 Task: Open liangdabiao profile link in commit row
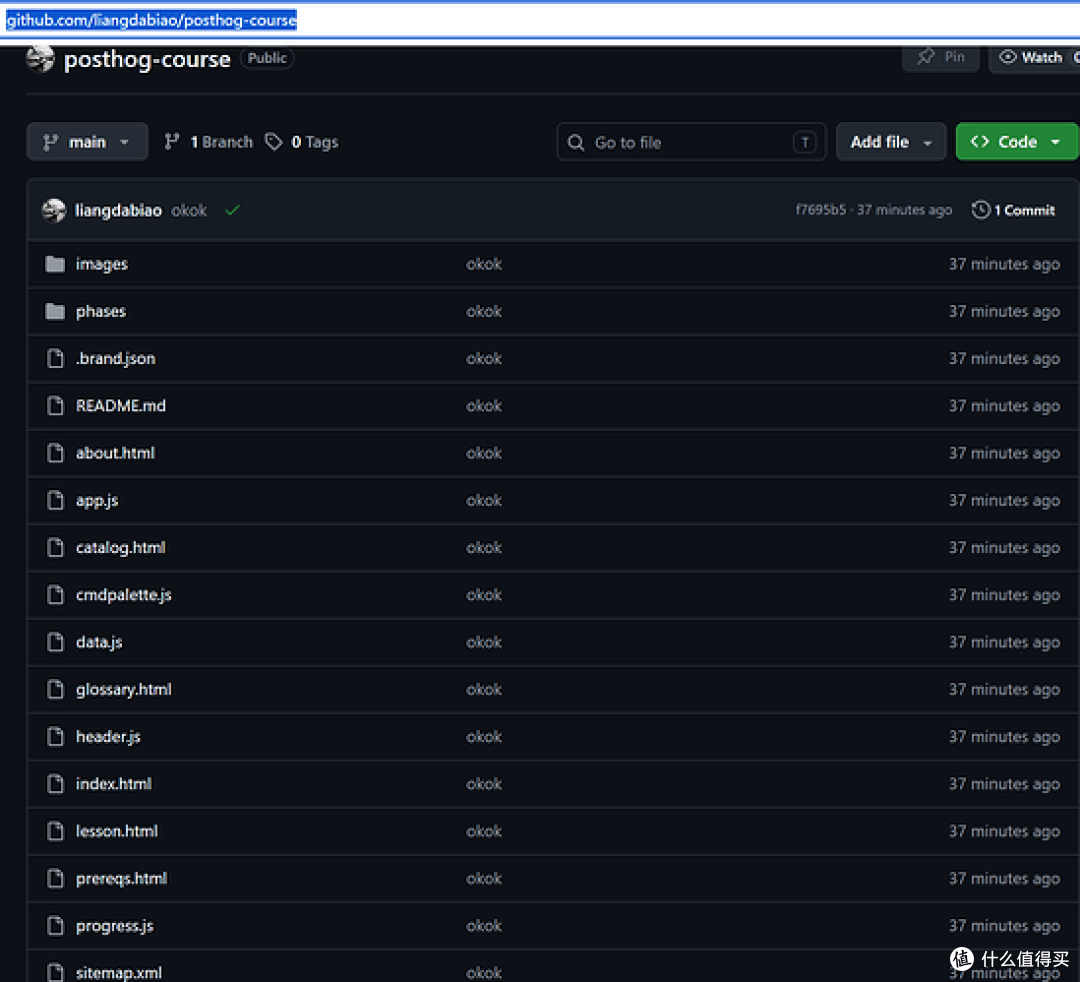[x=118, y=210]
